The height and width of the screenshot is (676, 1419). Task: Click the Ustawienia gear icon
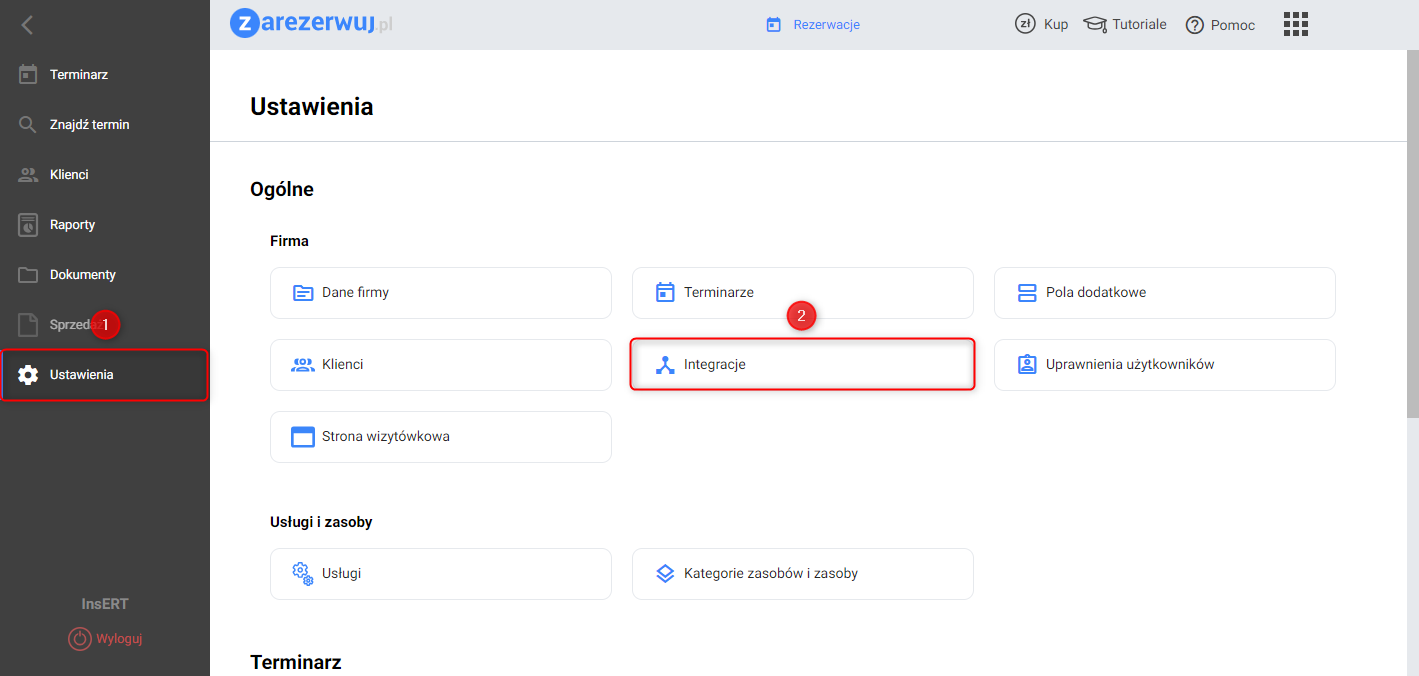(28, 375)
